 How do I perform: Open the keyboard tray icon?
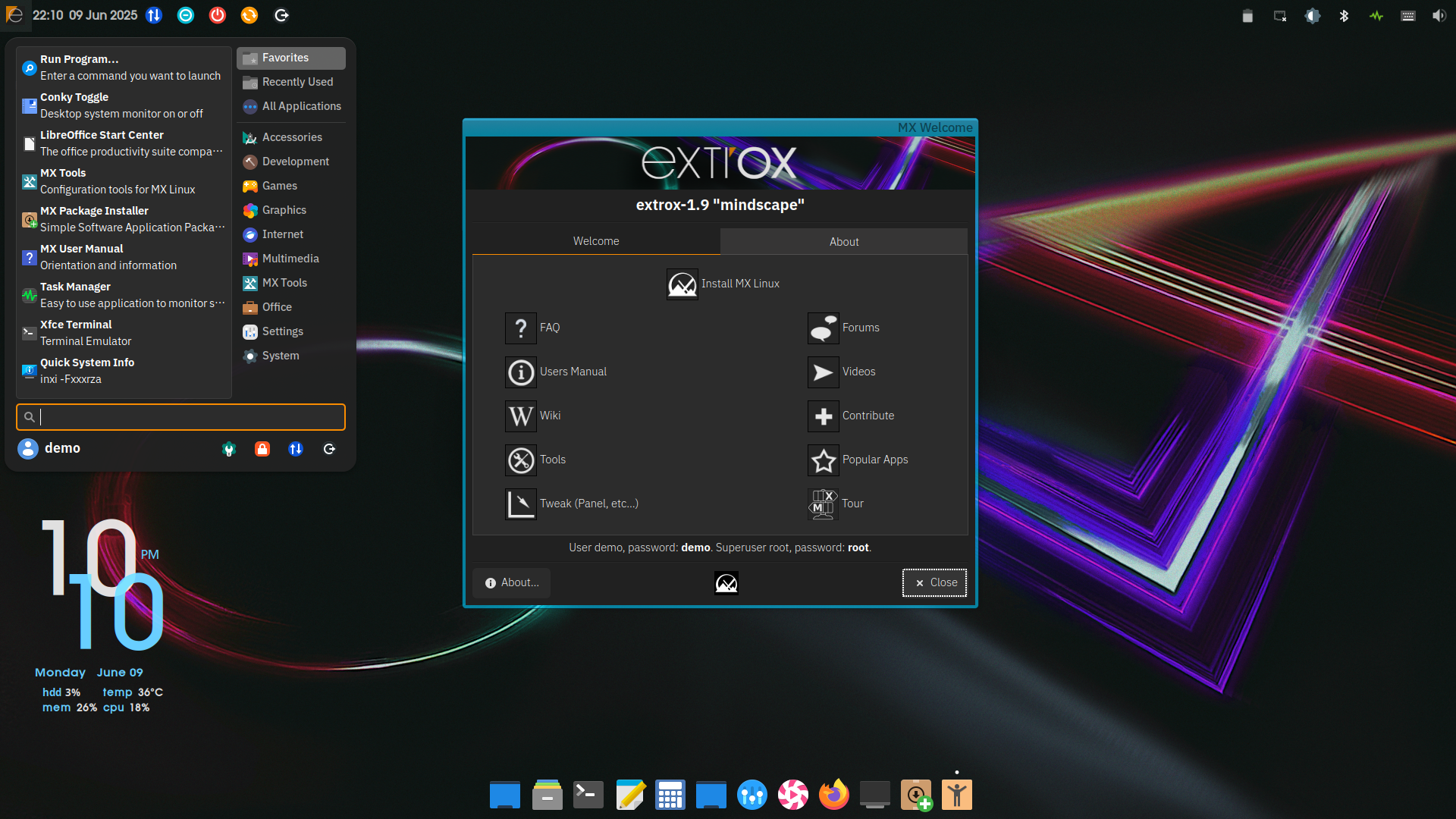[1407, 15]
